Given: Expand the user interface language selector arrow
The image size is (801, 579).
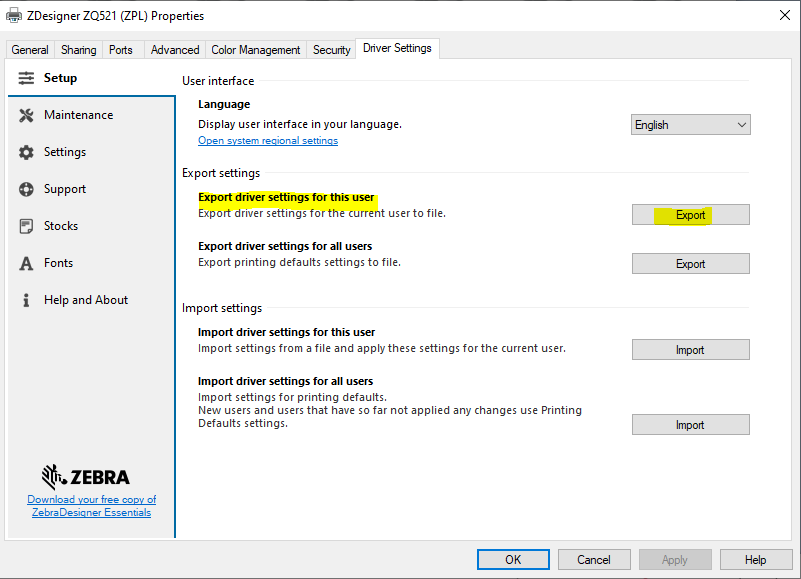Looking at the screenshot, I should (x=741, y=124).
